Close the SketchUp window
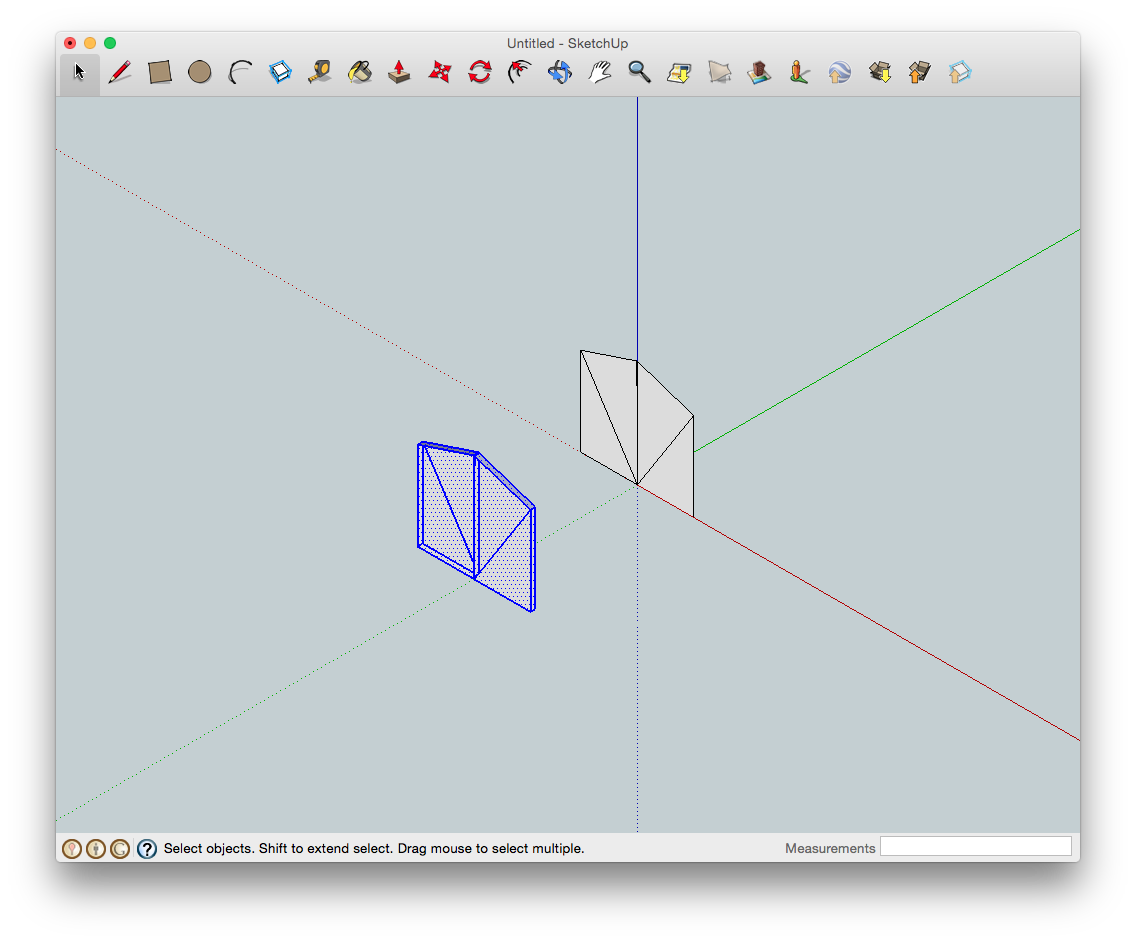The height and width of the screenshot is (942, 1136). click(x=70, y=43)
